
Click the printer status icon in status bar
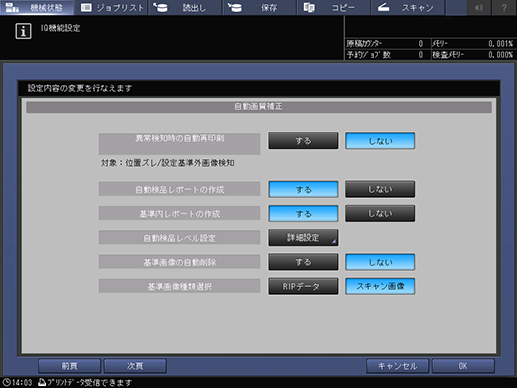(x=42, y=382)
